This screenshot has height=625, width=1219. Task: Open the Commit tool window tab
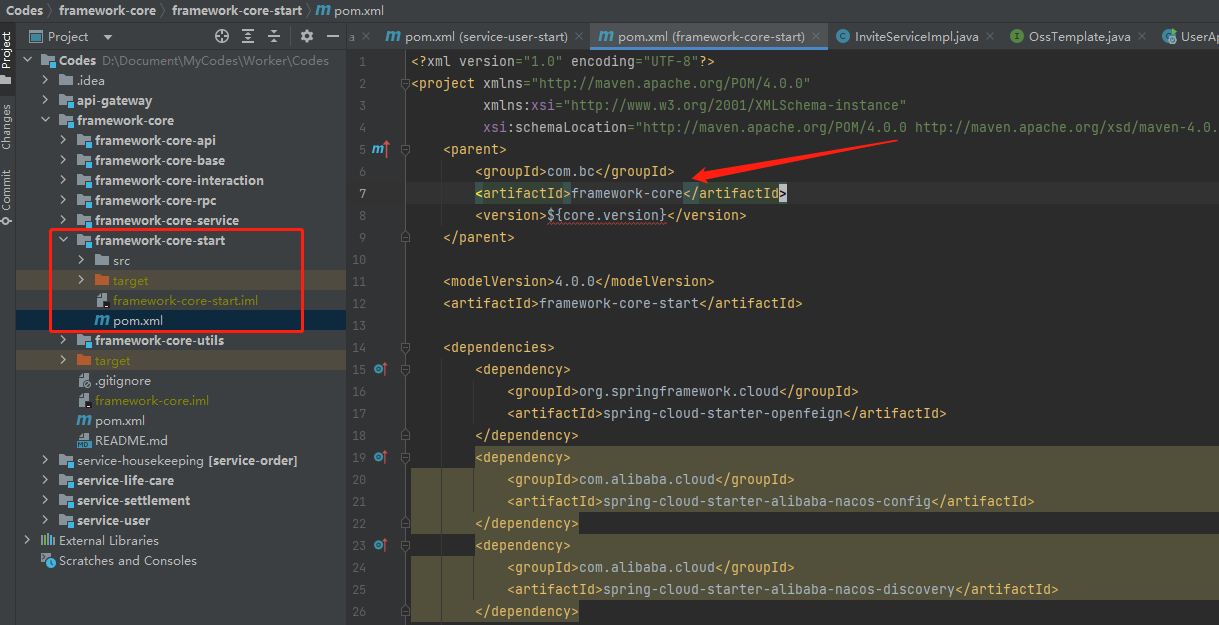(x=7, y=196)
